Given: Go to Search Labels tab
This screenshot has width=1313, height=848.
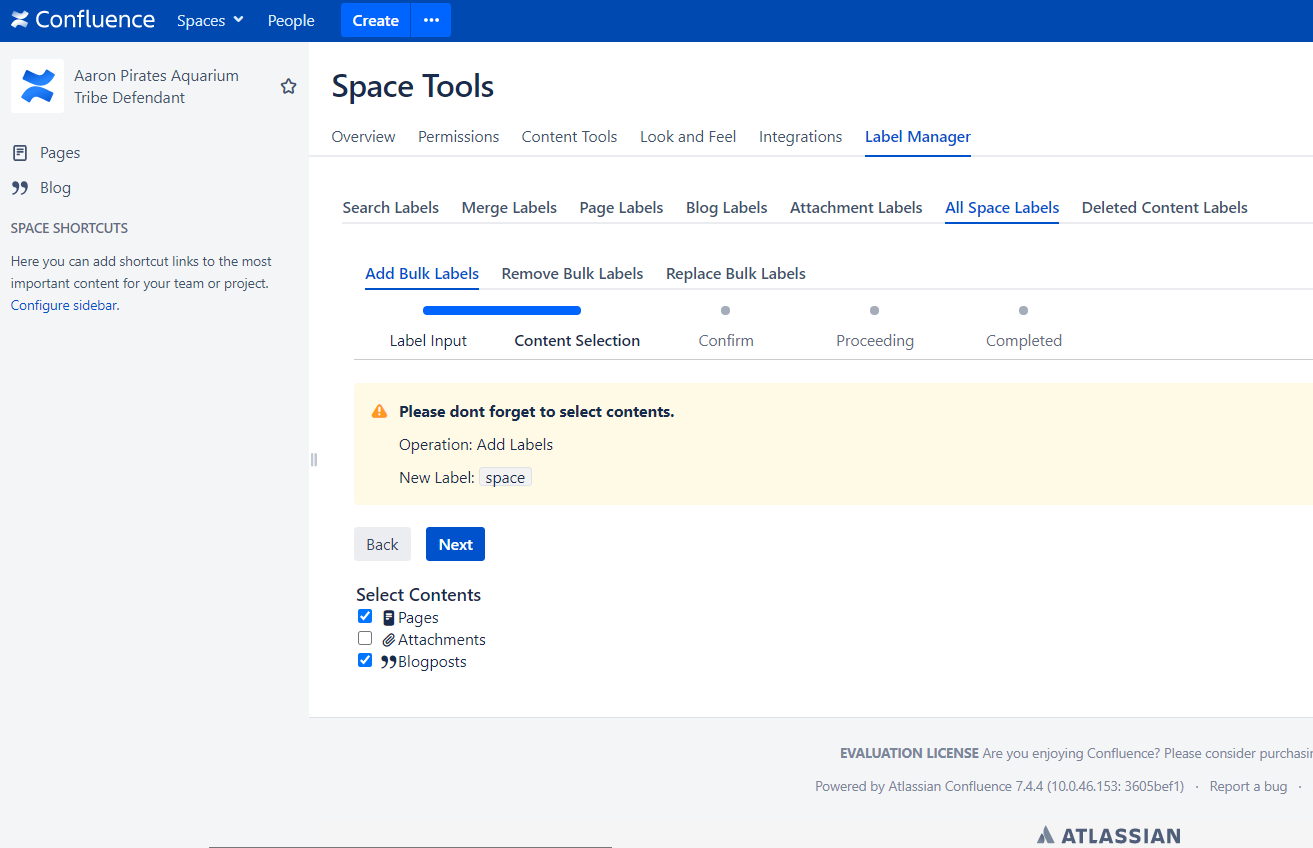Looking at the screenshot, I should [390, 208].
